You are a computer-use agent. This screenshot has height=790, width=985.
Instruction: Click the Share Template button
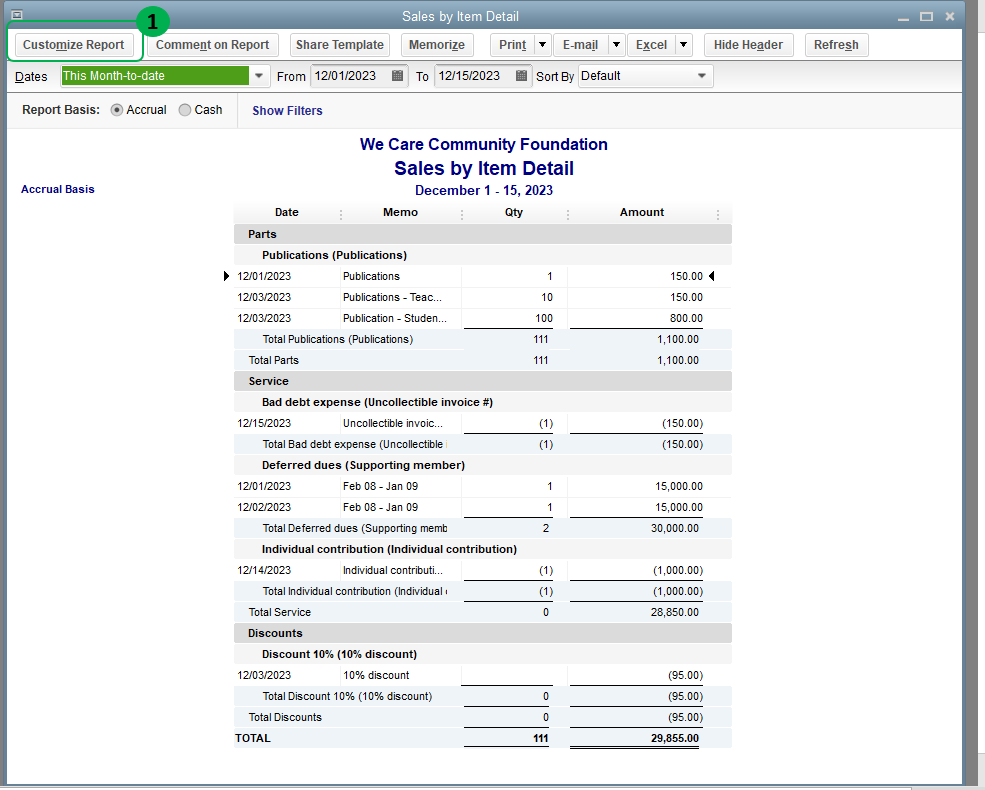point(340,45)
